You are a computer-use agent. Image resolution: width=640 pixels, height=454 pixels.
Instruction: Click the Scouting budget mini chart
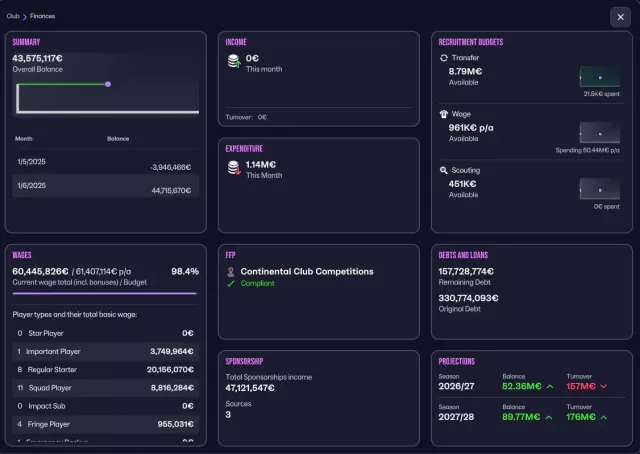(600, 189)
